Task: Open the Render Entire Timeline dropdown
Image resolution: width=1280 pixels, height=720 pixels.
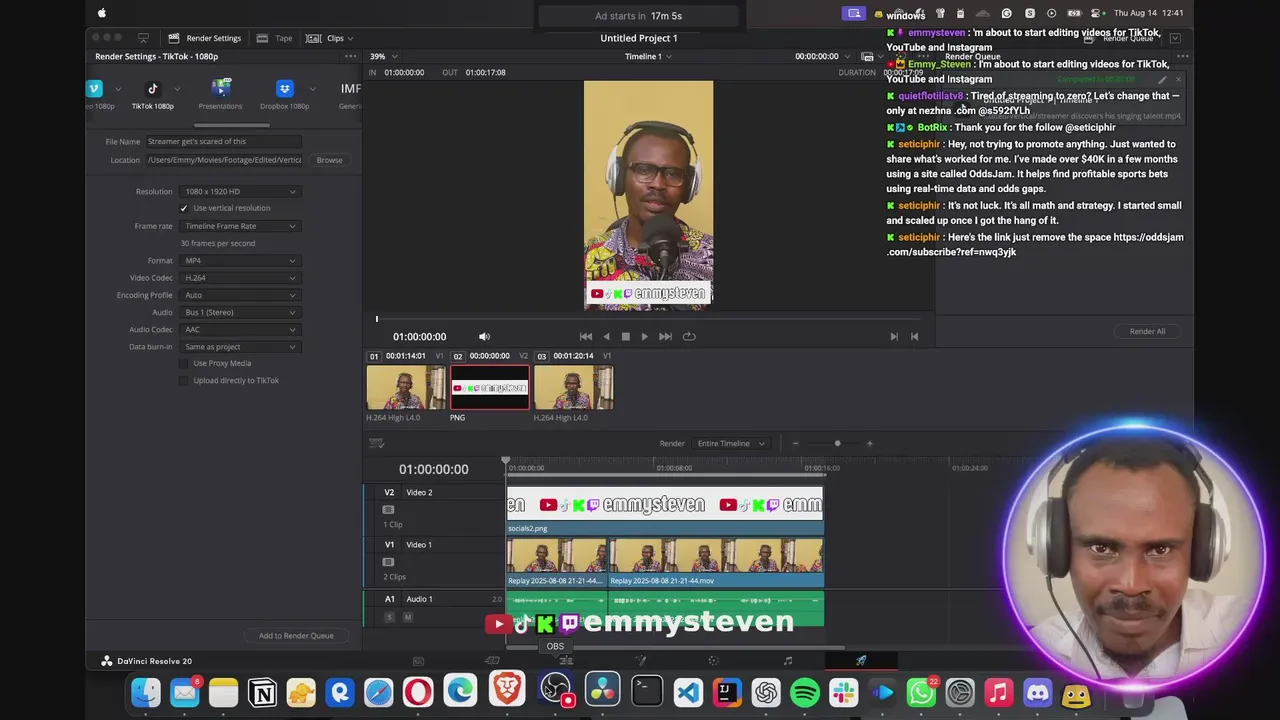Action: 730,443
